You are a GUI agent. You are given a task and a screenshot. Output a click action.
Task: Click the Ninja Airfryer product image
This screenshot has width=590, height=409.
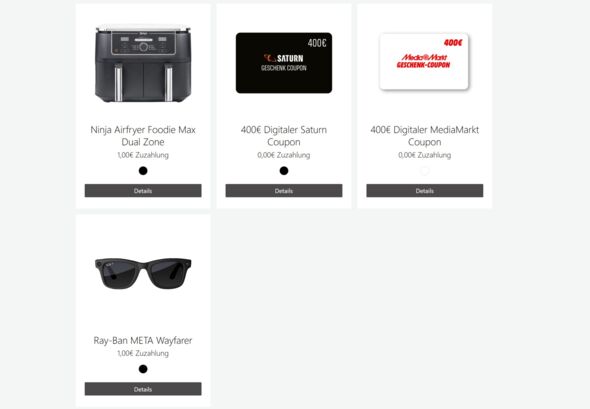pos(143,64)
